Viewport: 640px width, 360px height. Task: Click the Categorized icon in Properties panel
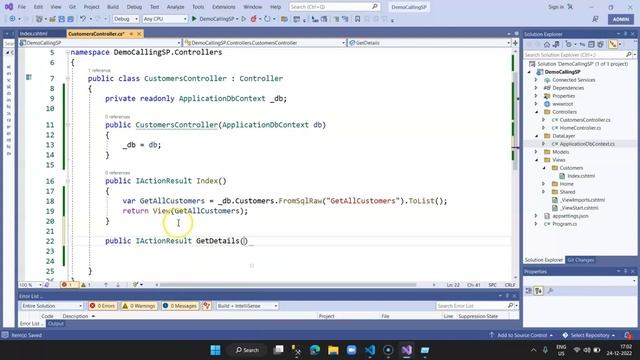tap(529, 291)
